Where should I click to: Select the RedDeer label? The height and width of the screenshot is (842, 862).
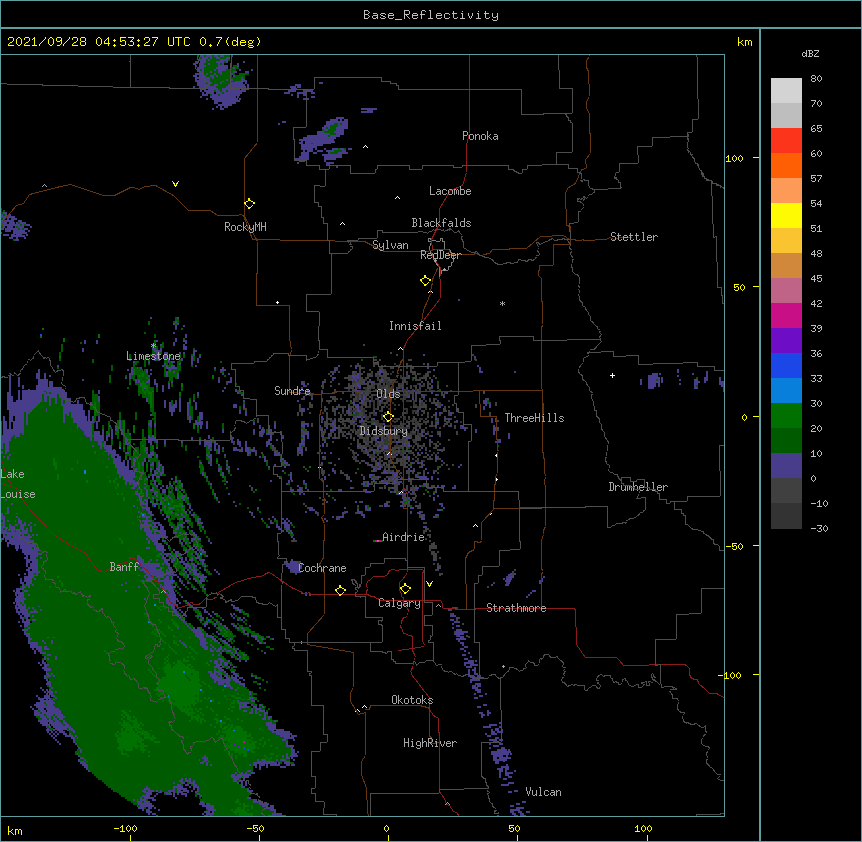(440, 255)
